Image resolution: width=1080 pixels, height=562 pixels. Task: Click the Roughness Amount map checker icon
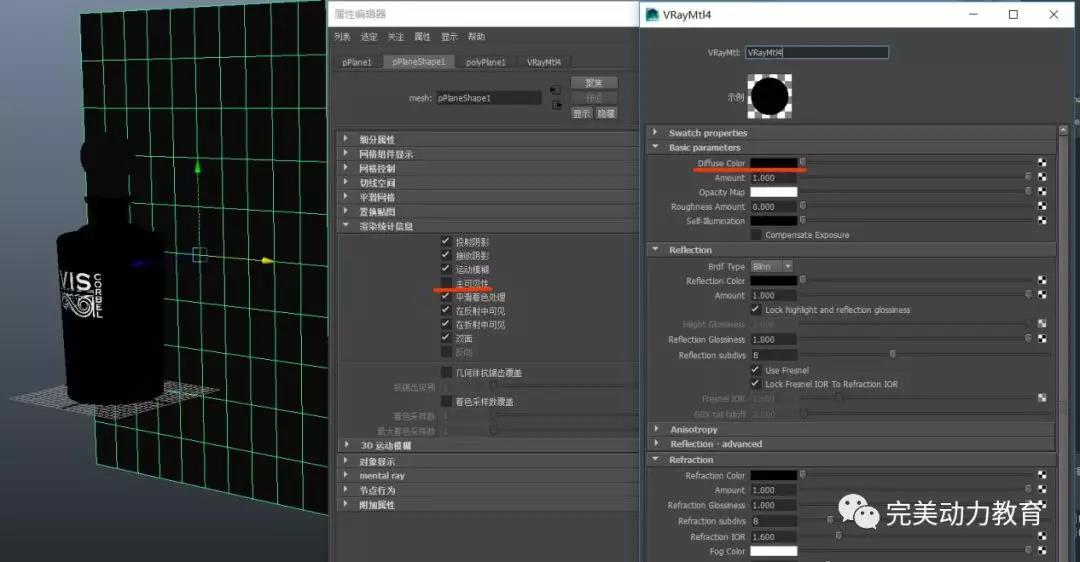pyautogui.click(x=1042, y=207)
